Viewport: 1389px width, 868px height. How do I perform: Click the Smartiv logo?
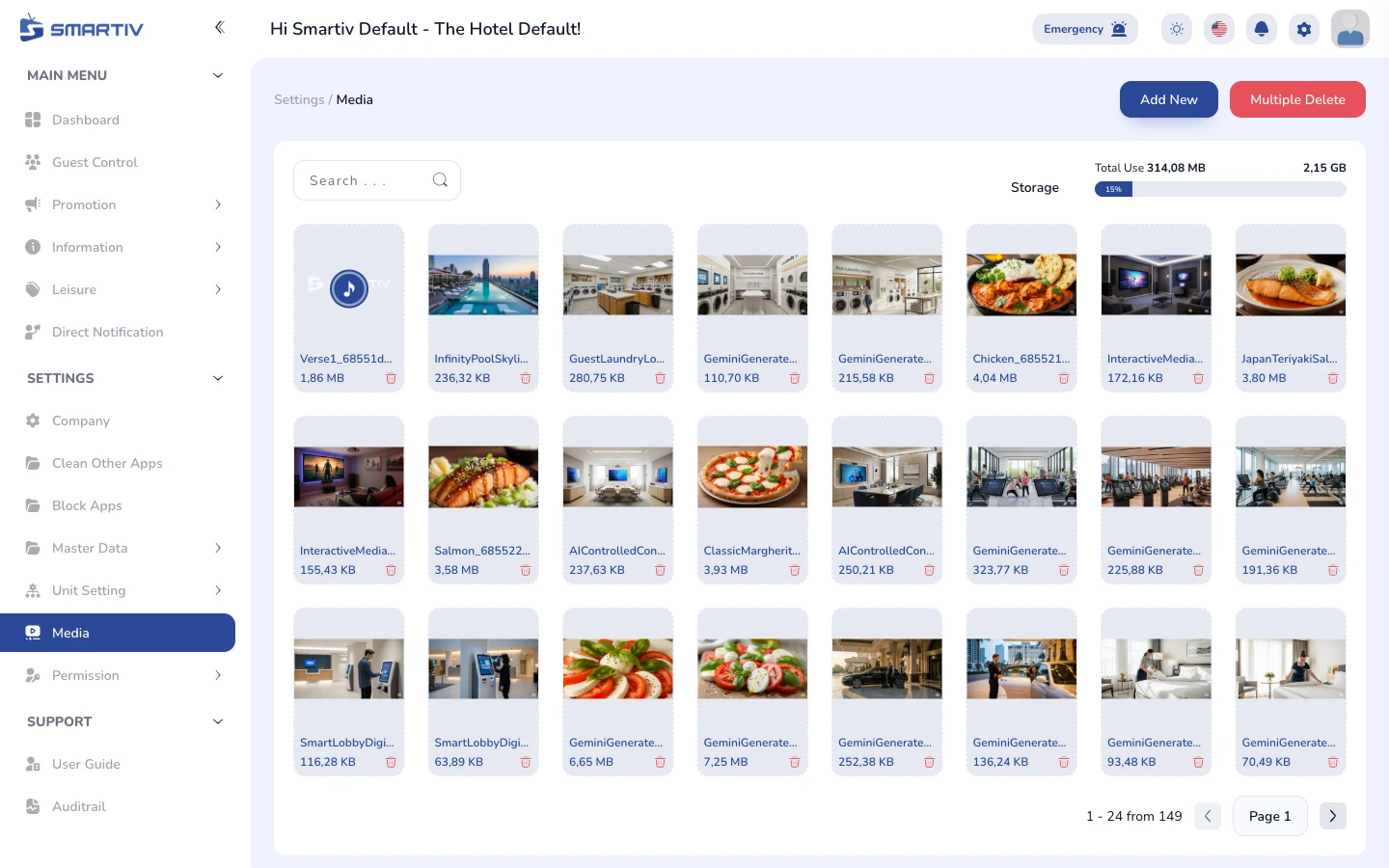pyautogui.click(x=81, y=28)
